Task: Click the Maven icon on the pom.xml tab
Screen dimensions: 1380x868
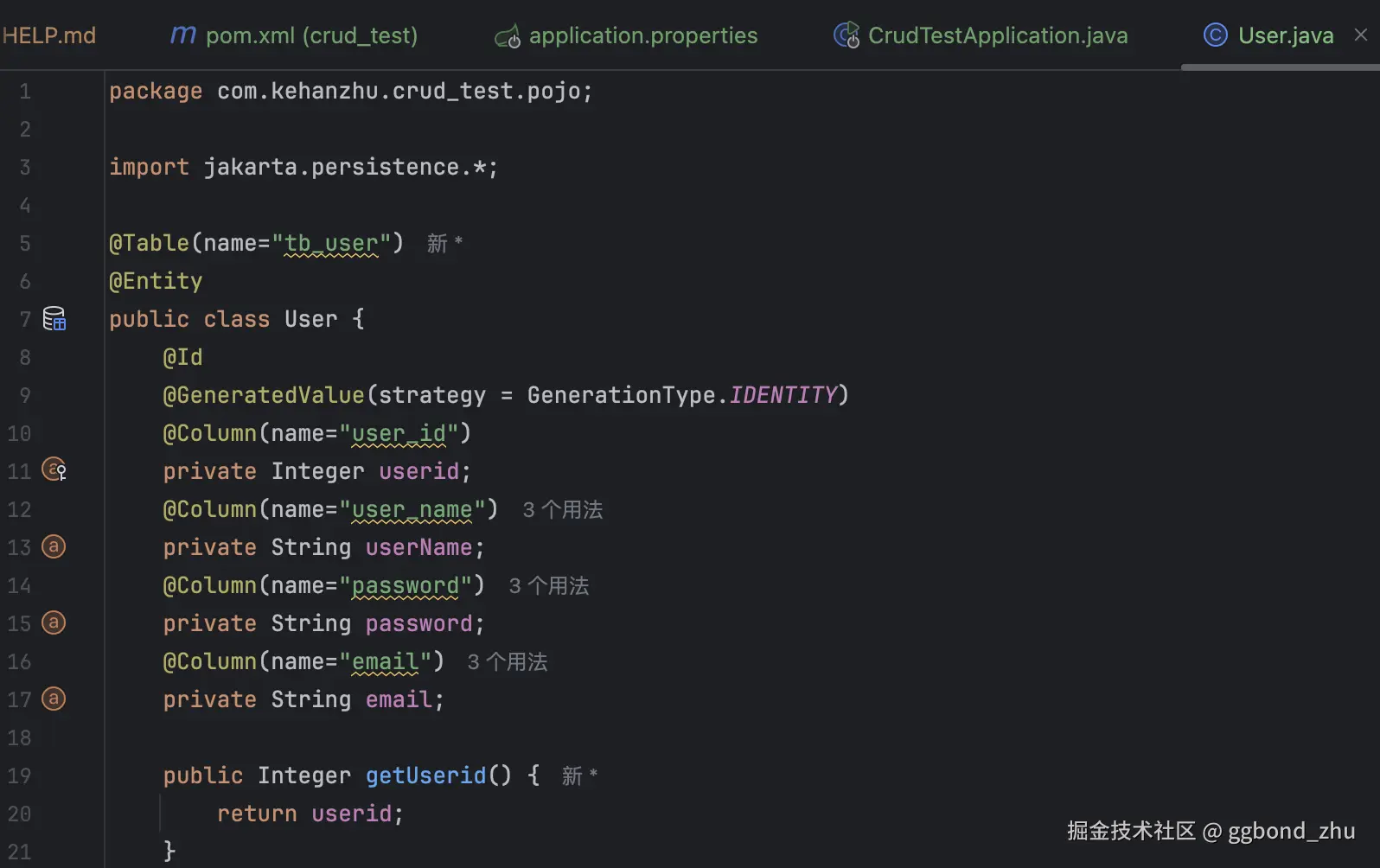Action: [182, 35]
